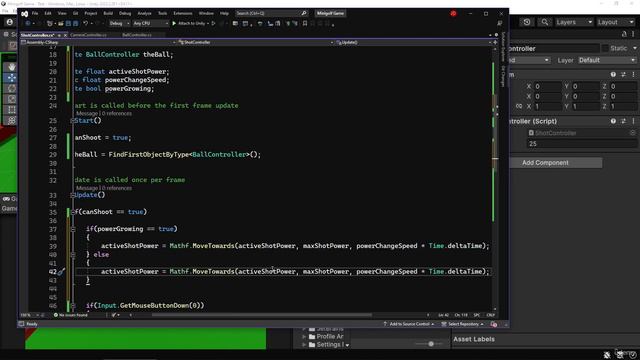Collapse the Update() method outline
Viewport: 640px width, 360px height.
[x=72, y=195]
